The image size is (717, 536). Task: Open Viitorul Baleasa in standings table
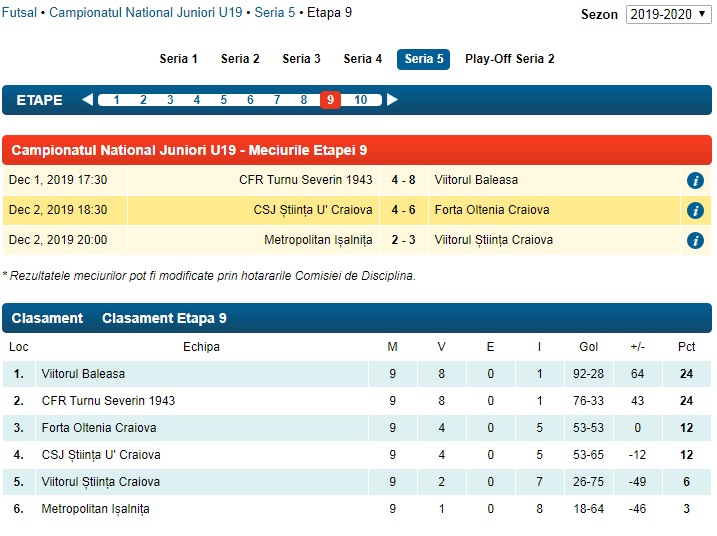pos(83,374)
